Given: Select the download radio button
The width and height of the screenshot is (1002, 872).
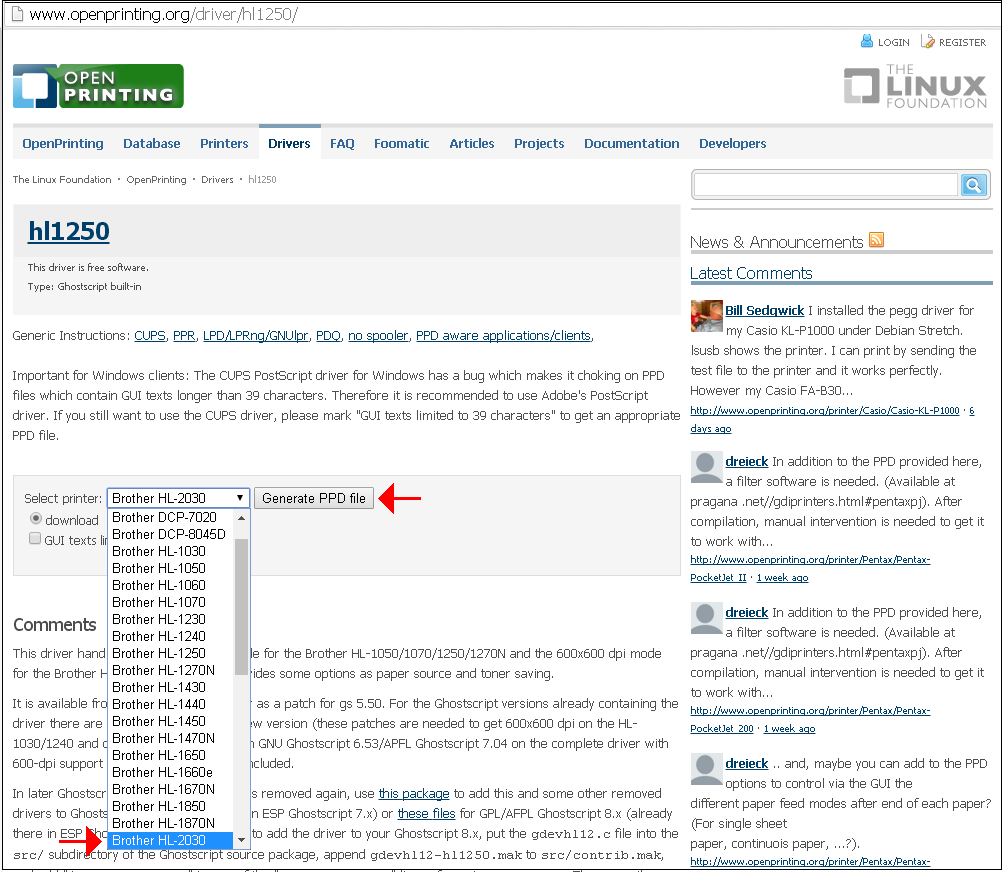Looking at the screenshot, I should 36,519.
